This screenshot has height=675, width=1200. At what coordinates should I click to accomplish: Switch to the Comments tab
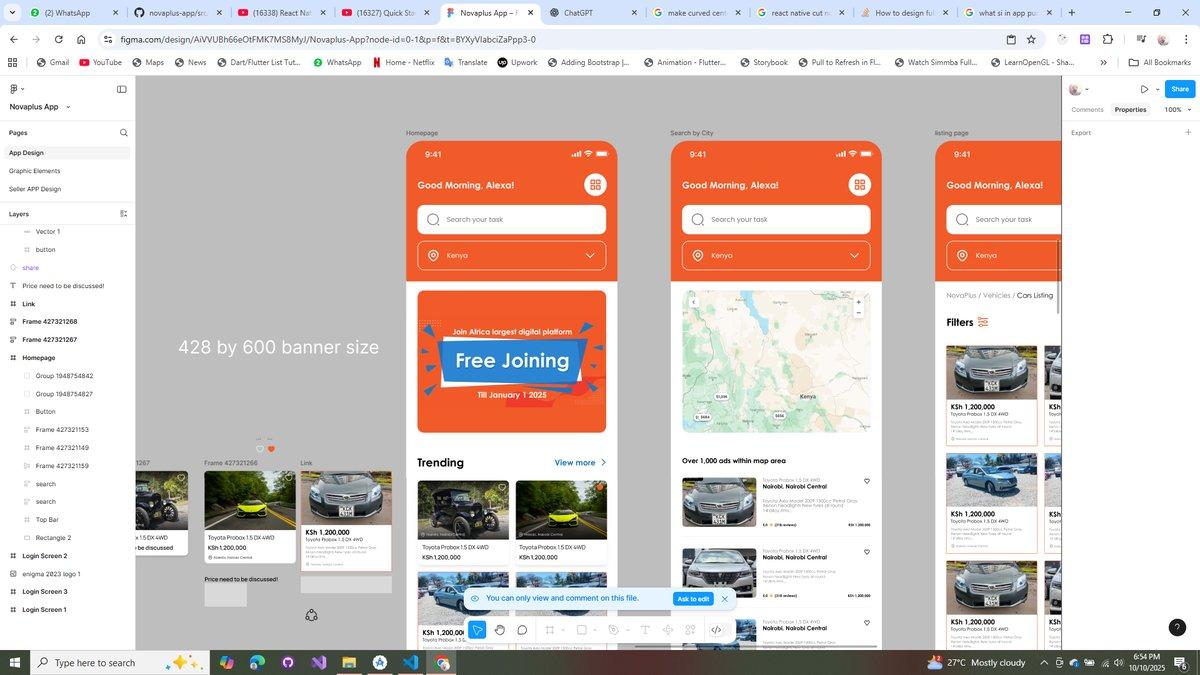pos(1087,110)
